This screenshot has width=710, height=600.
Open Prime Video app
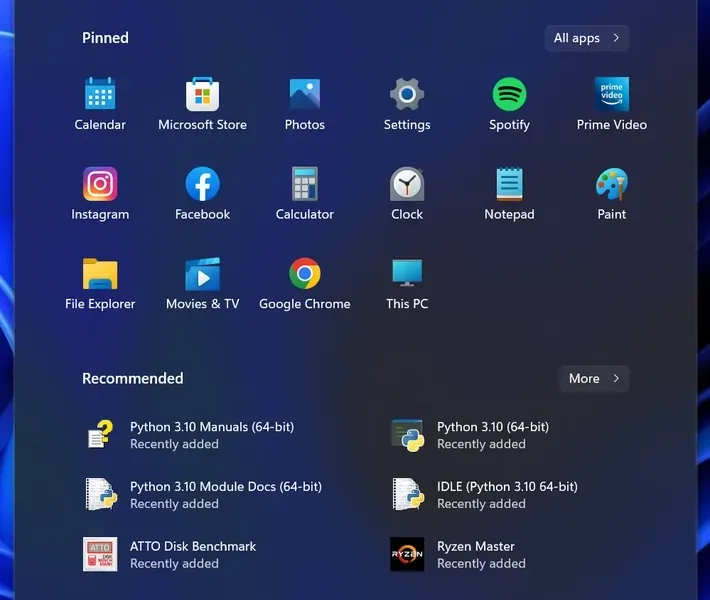click(612, 94)
